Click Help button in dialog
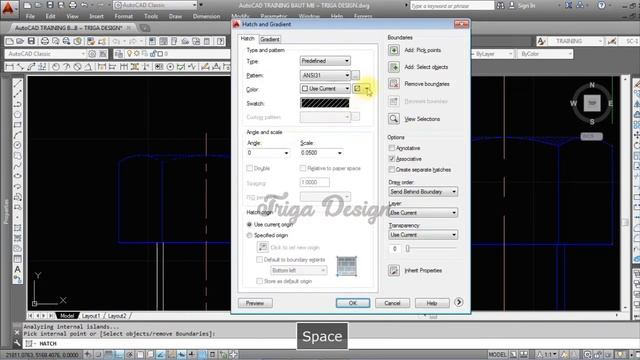The width and height of the screenshot is (640, 360). coord(432,303)
